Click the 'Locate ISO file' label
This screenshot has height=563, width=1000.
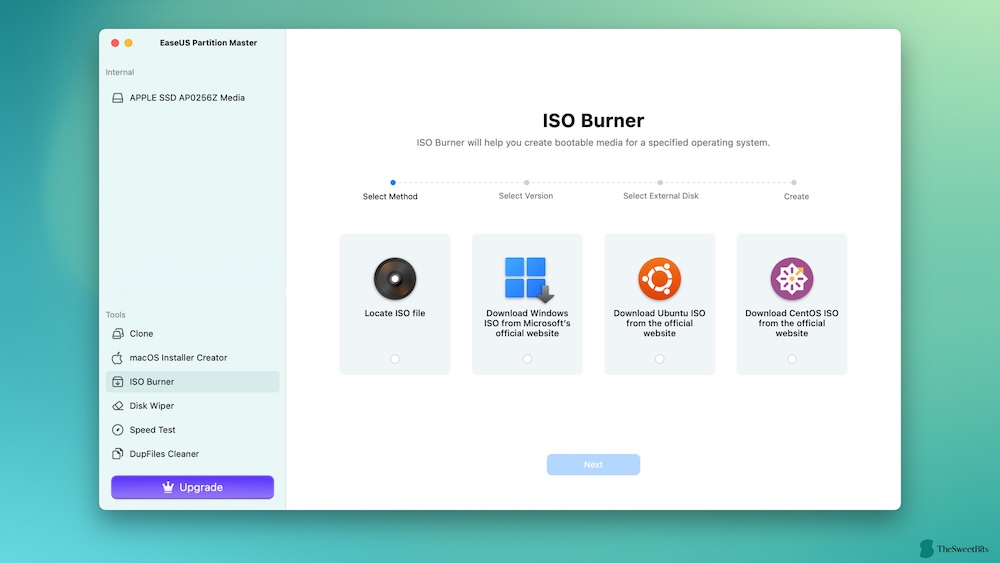click(x=395, y=313)
